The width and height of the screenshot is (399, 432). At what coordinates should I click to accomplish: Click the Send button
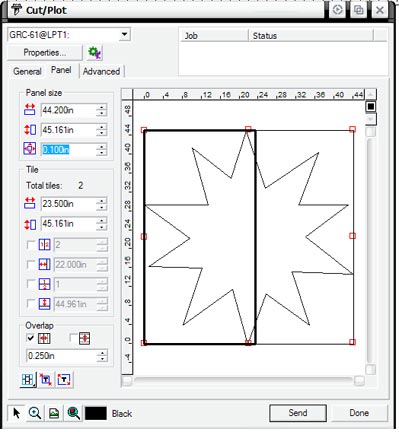tap(298, 413)
